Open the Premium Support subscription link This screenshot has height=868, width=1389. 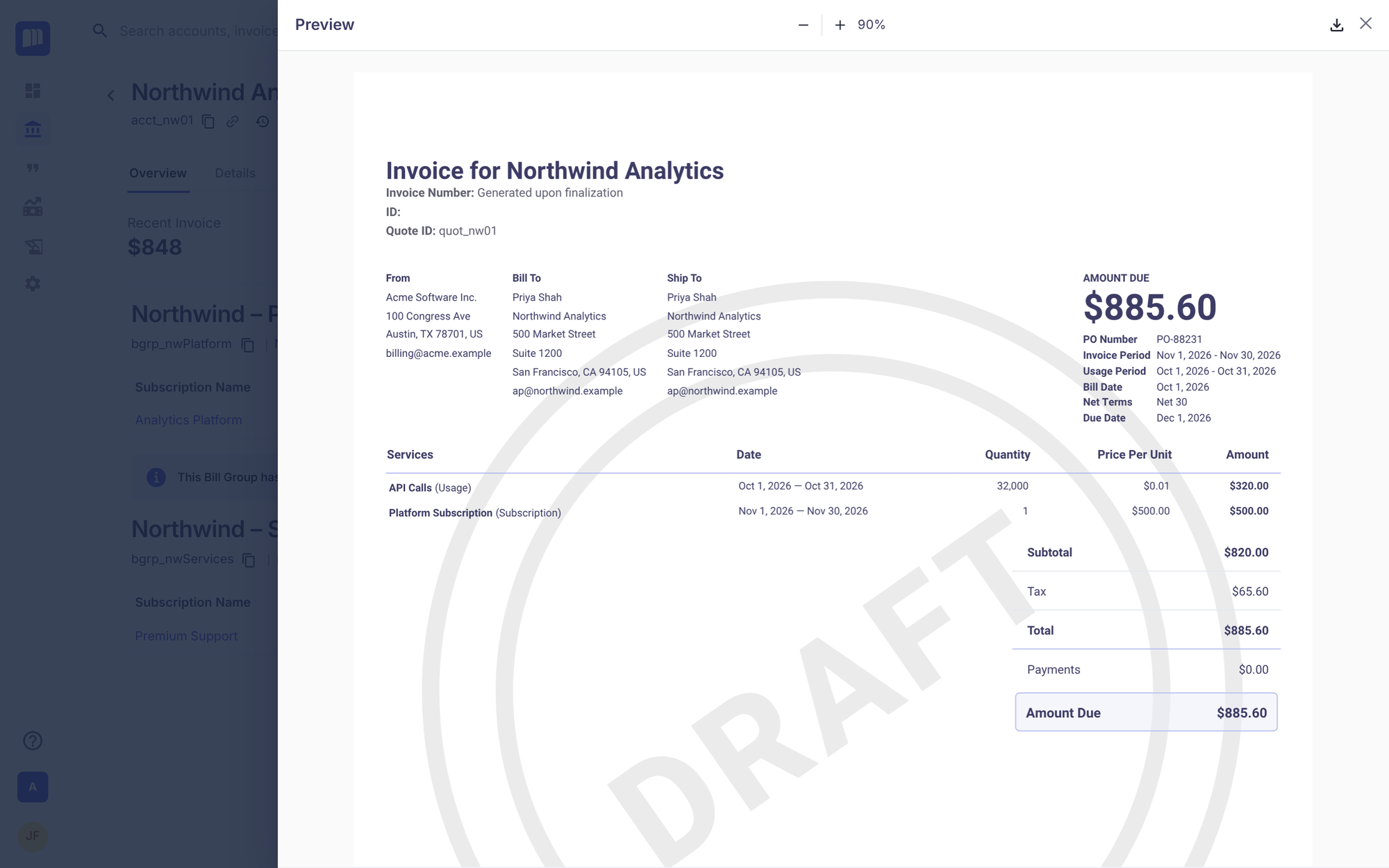(x=186, y=636)
